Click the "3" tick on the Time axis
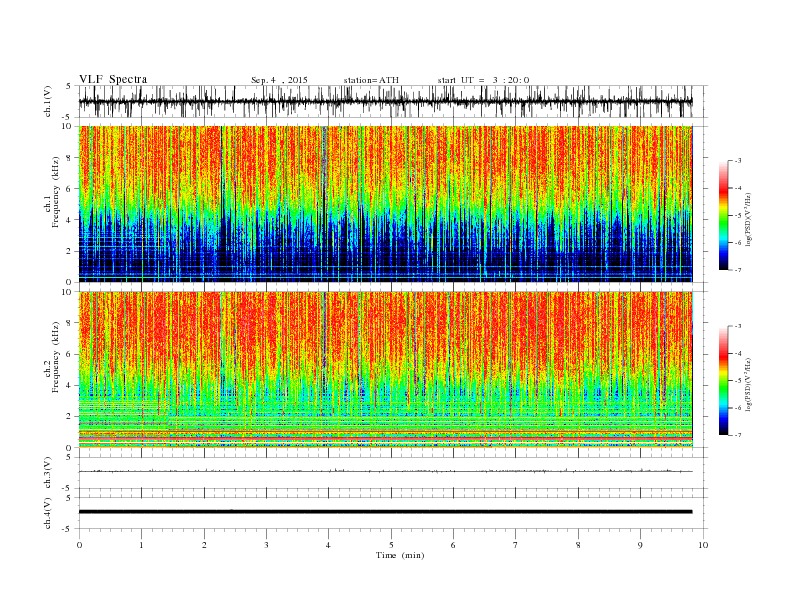 click(266, 545)
